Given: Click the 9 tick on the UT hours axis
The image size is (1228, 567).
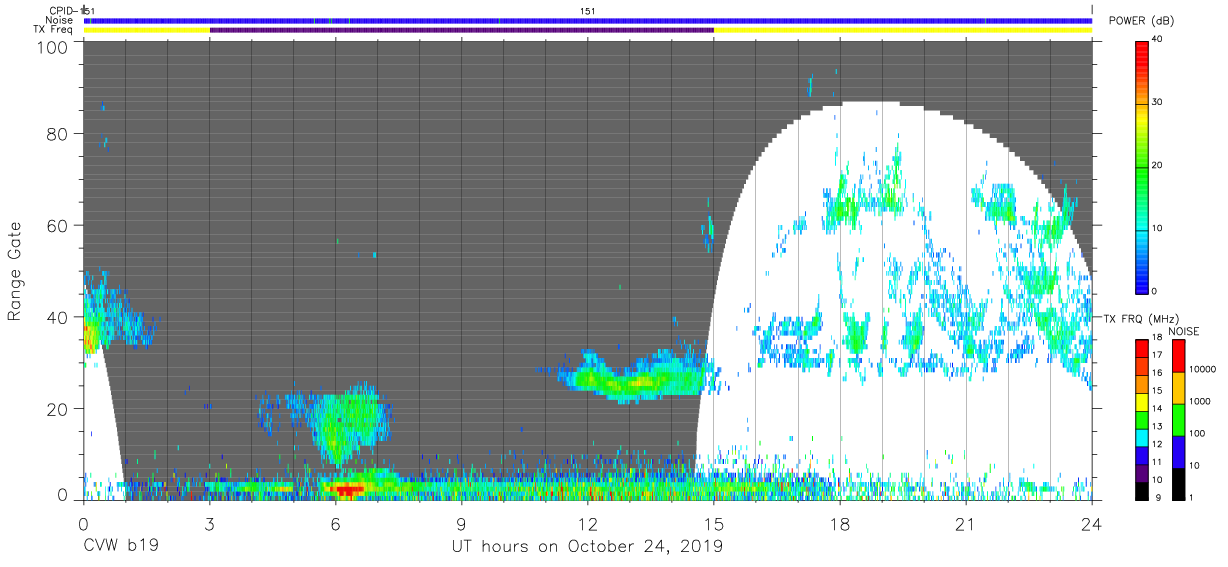Looking at the screenshot, I should coord(461,523).
